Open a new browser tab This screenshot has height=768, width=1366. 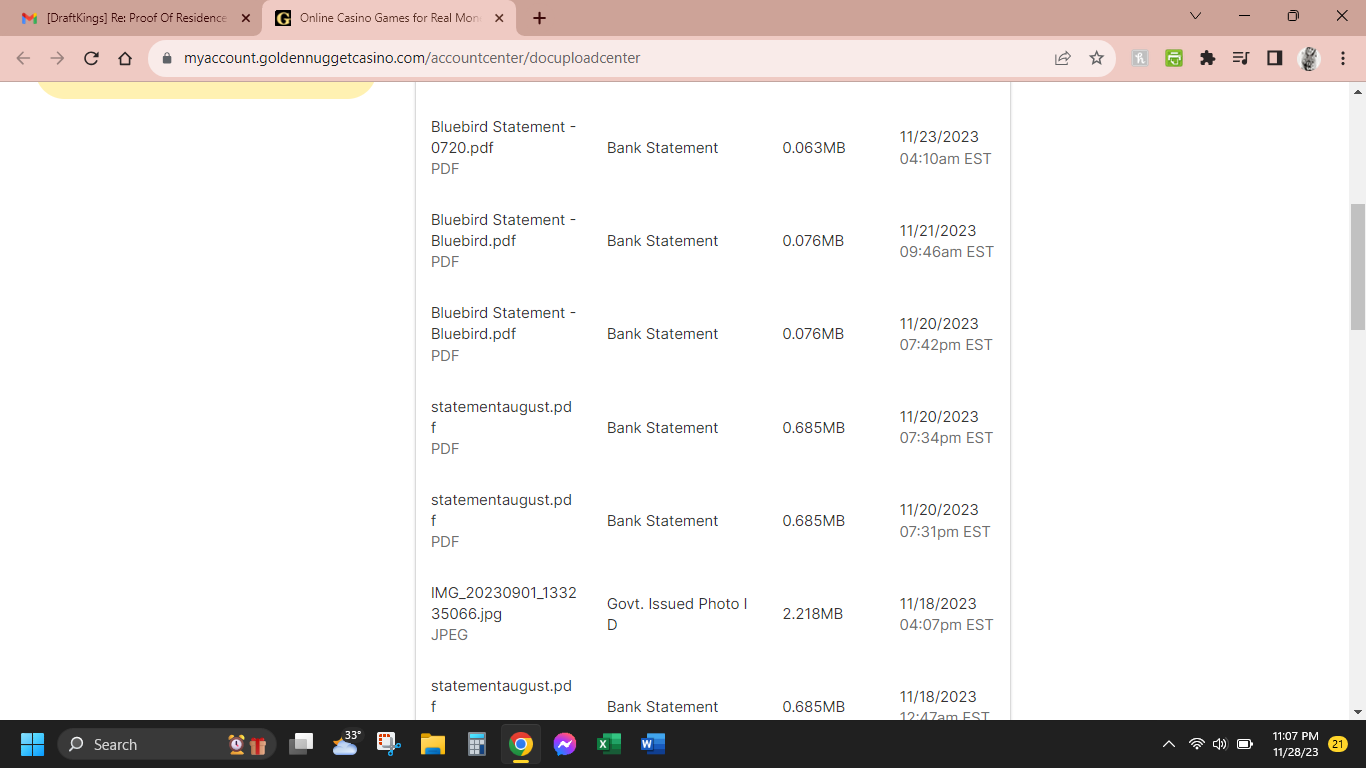pos(540,18)
